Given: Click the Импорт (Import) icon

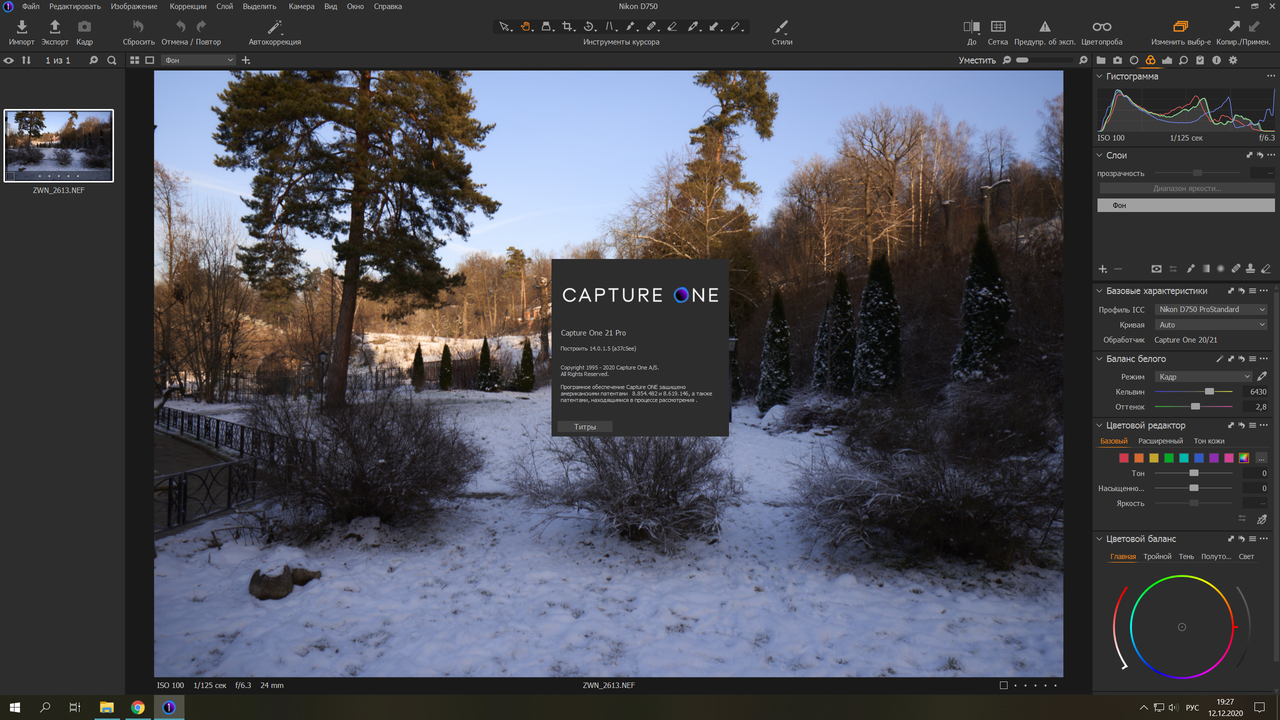Looking at the screenshot, I should pos(21,27).
